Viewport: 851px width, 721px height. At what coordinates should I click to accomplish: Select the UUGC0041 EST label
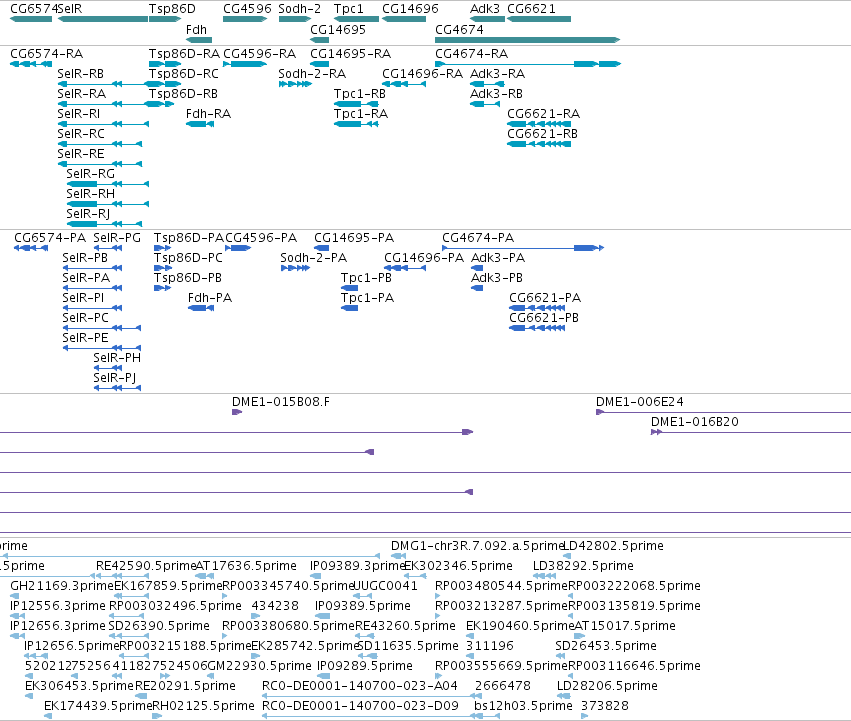(x=386, y=586)
